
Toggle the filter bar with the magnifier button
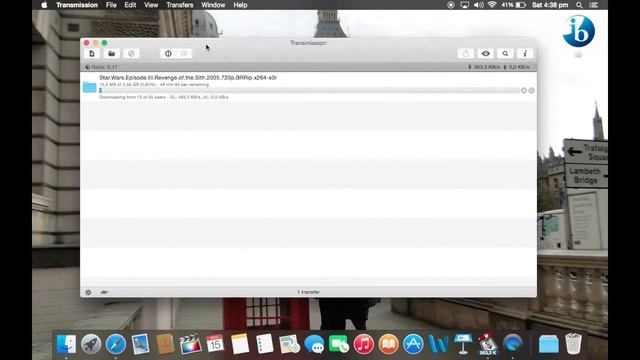(x=505, y=53)
